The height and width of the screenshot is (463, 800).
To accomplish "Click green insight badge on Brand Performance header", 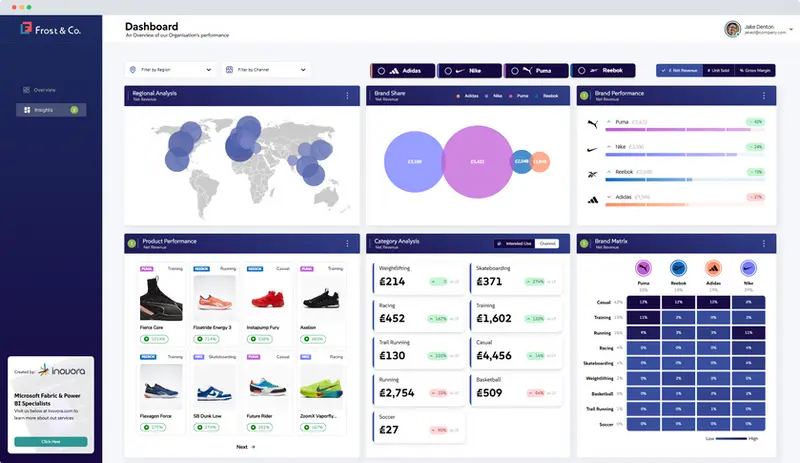I will coord(585,95).
